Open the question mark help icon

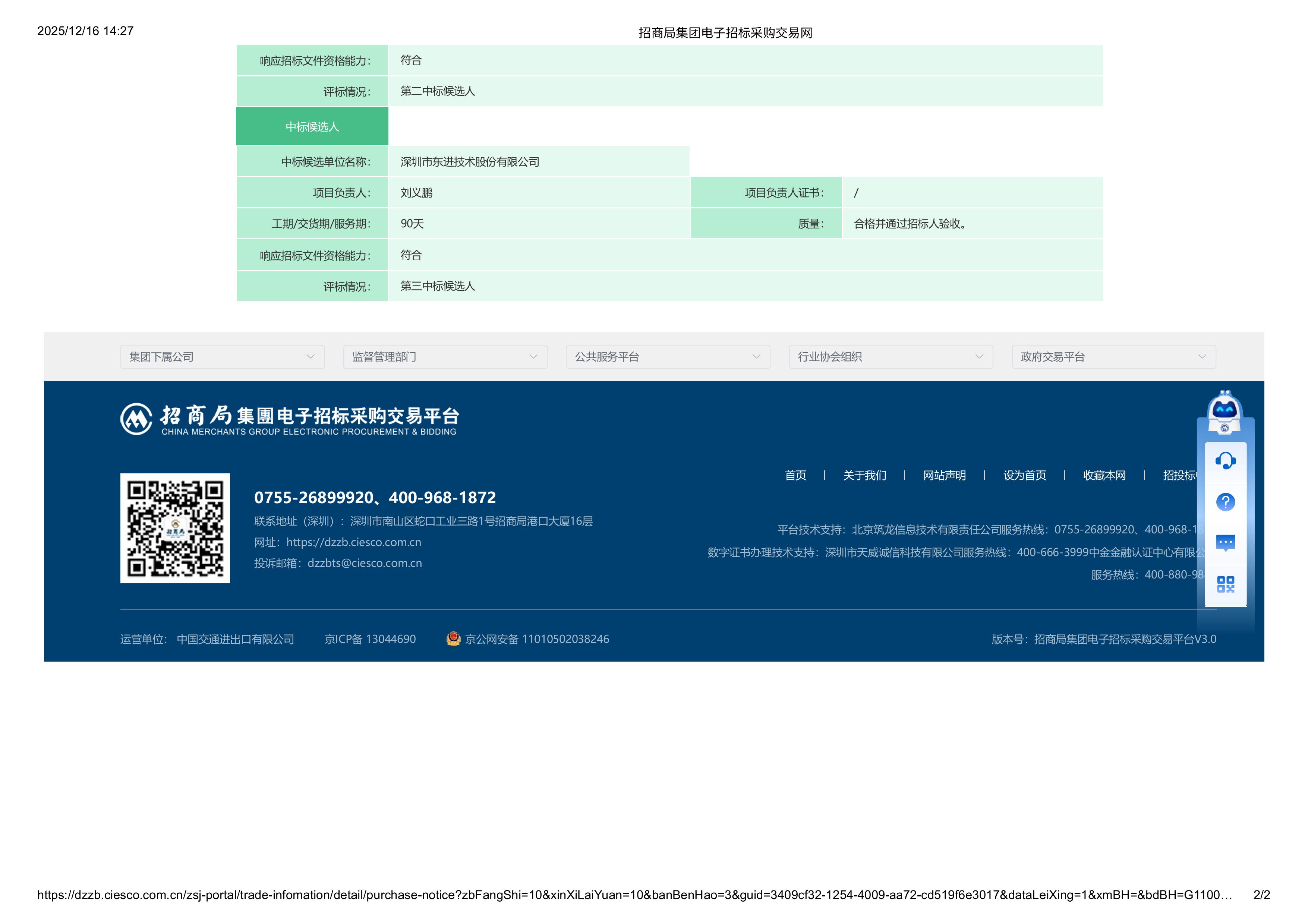tap(1225, 502)
